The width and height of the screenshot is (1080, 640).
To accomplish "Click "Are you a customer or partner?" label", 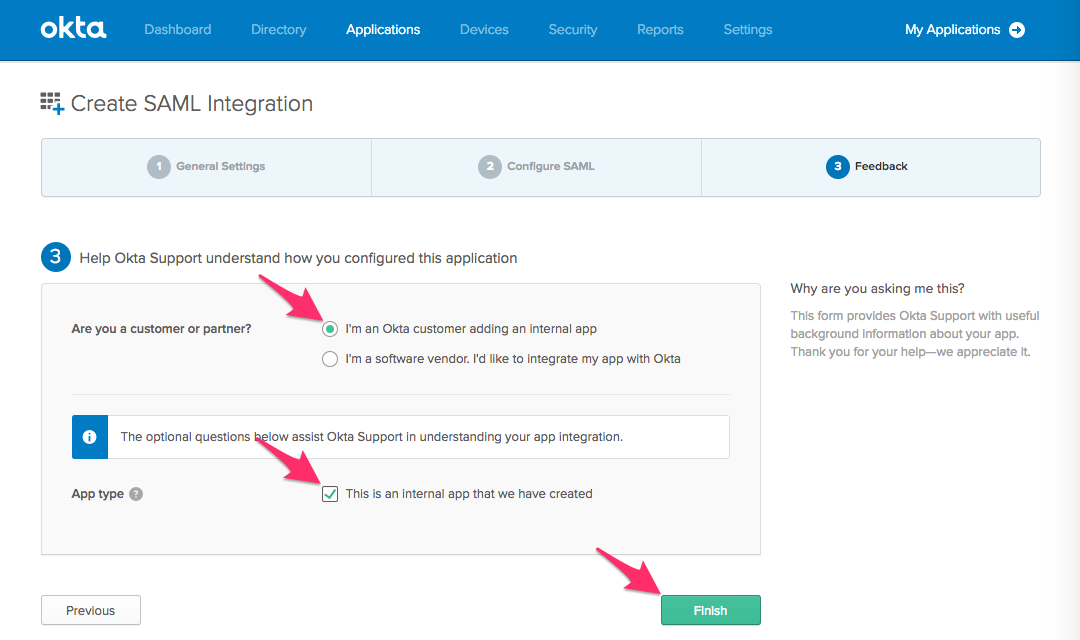I will (161, 329).
